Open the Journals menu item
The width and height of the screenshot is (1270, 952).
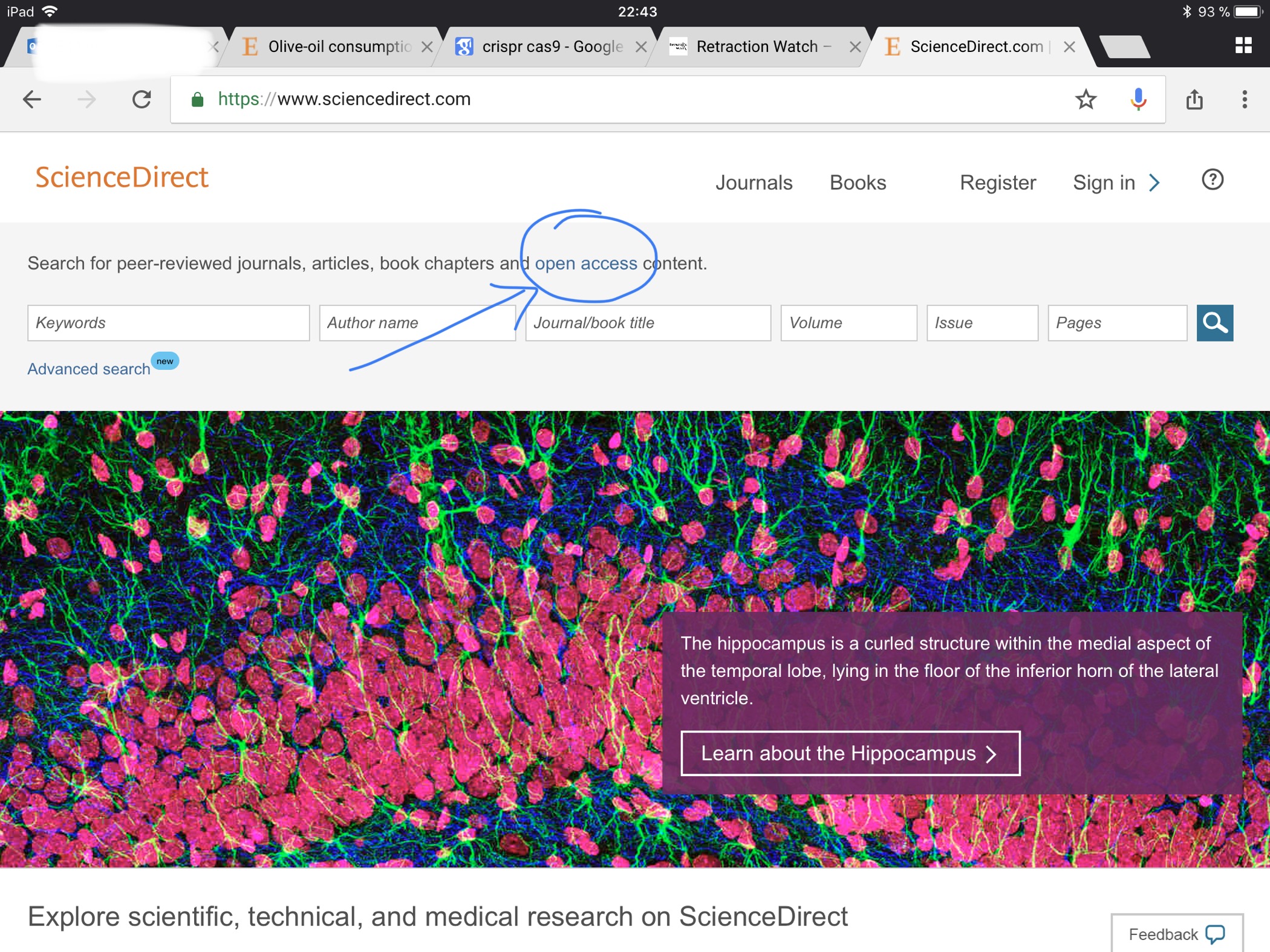pyautogui.click(x=754, y=183)
